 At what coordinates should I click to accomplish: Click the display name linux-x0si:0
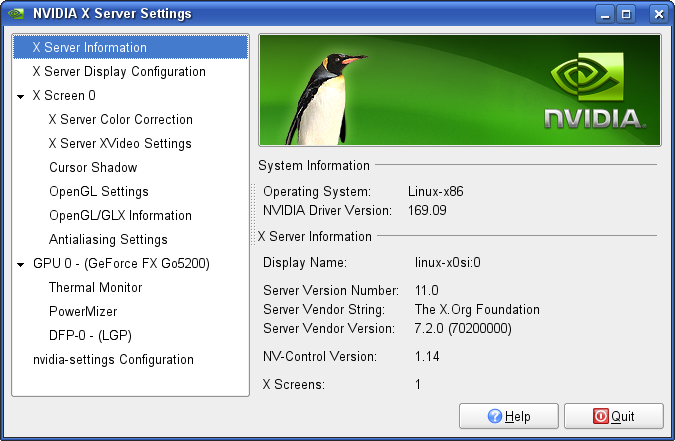(x=448, y=262)
